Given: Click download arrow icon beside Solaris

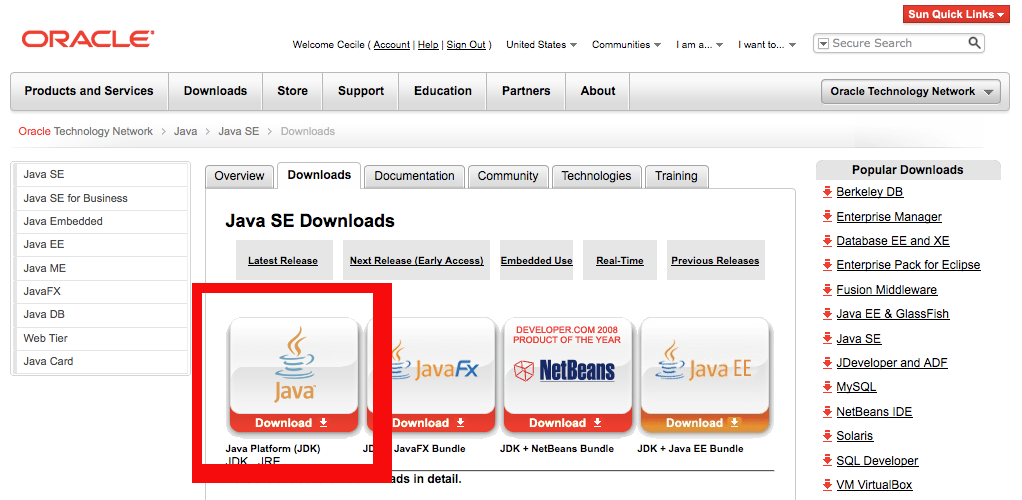Looking at the screenshot, I should tap(826, 435).
